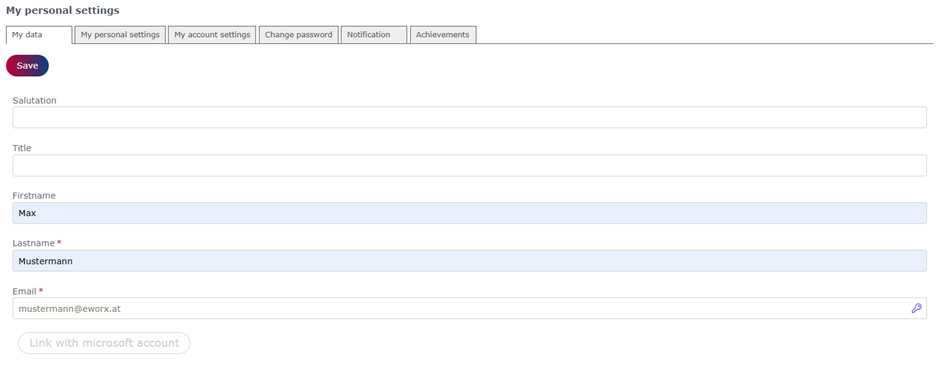Open the My account settings tab
945x366 pixels.
pos(212,35)
